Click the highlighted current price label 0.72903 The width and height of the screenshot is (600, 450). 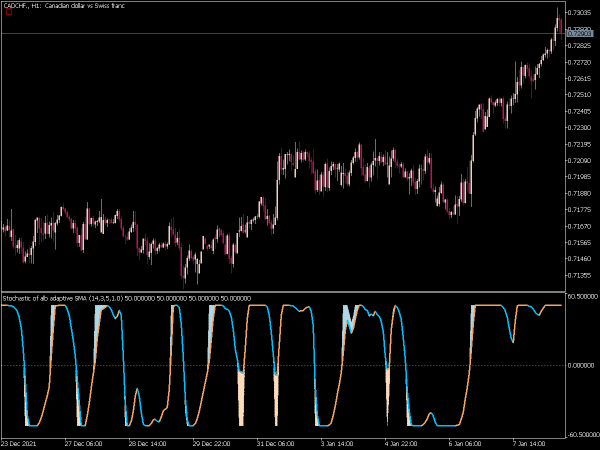pyautogui.click(x=579, y=34)
